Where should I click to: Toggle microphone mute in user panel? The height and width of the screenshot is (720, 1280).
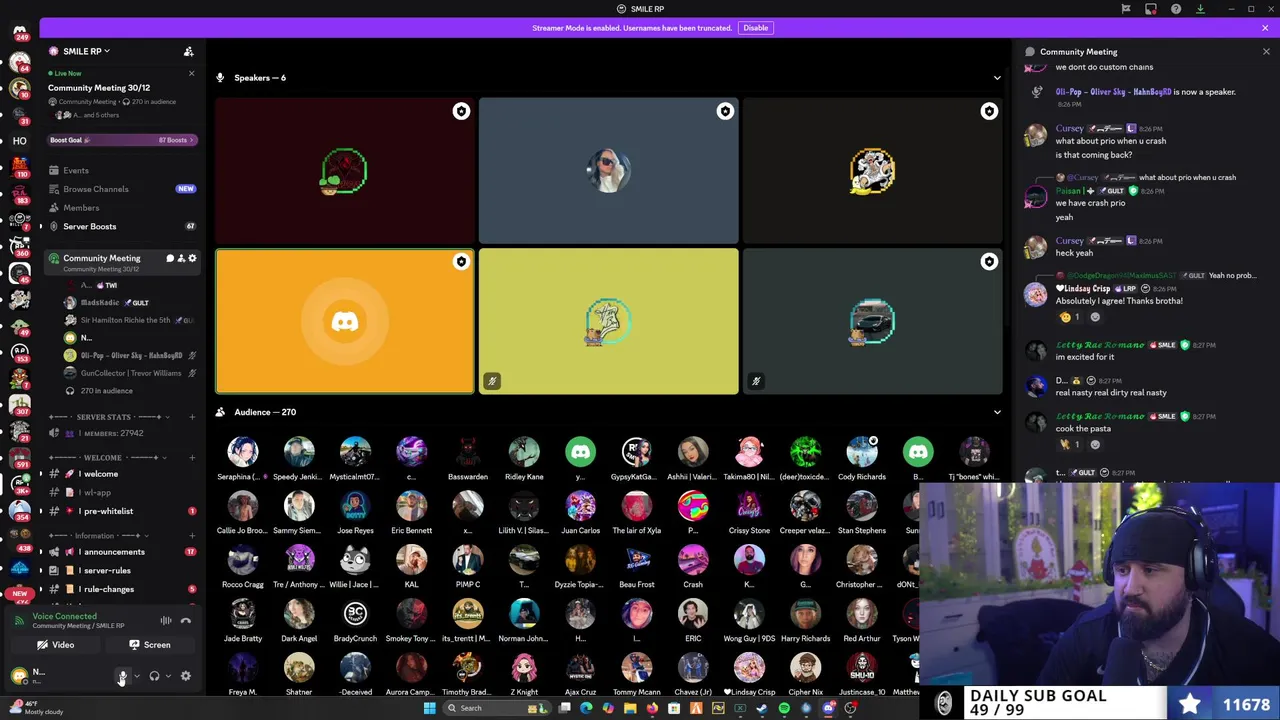122,676
